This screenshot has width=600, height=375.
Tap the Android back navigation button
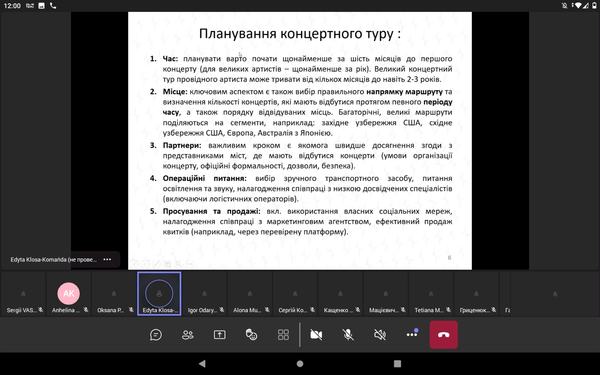[x=202, y=364]
